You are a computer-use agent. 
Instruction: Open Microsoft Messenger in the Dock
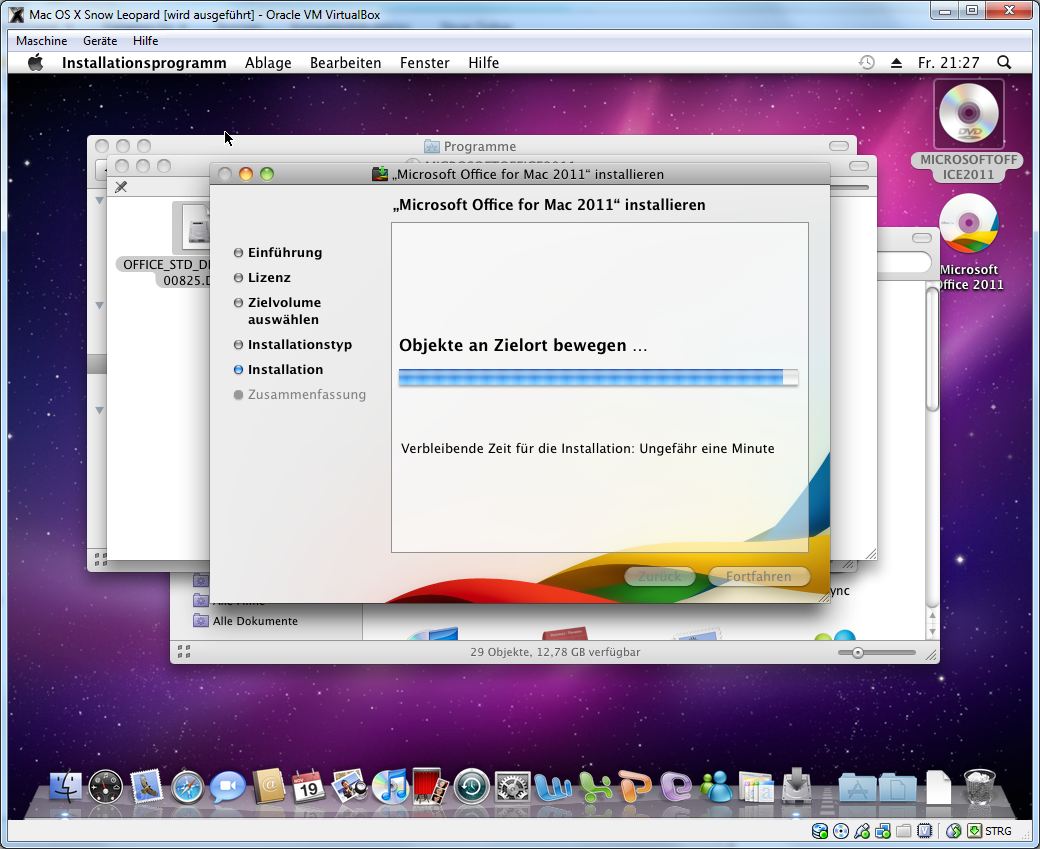click(x=716, y=787)
